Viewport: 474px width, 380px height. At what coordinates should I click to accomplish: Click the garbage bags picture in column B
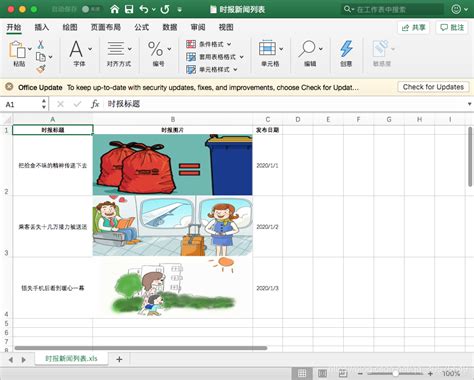click(x=173, y=165)
